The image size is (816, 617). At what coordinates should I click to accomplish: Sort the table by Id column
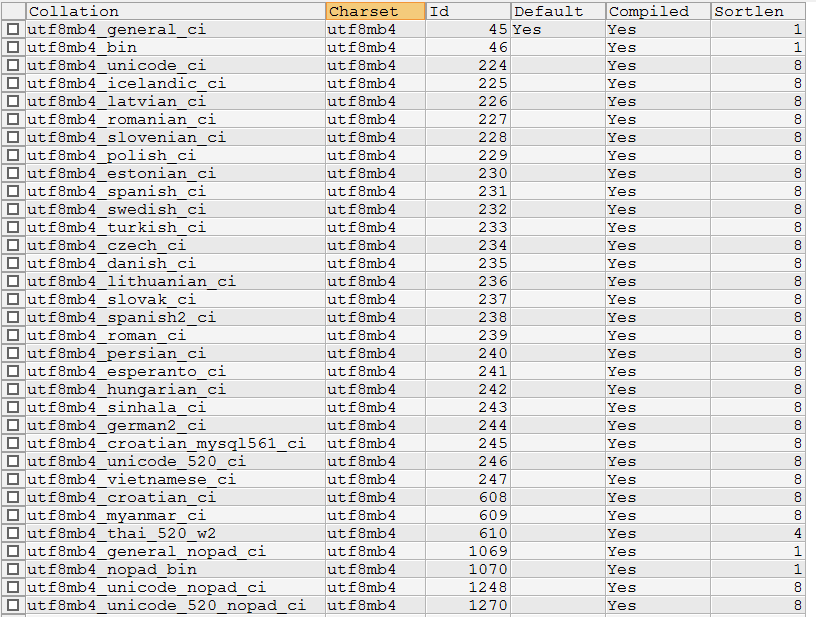467,11
